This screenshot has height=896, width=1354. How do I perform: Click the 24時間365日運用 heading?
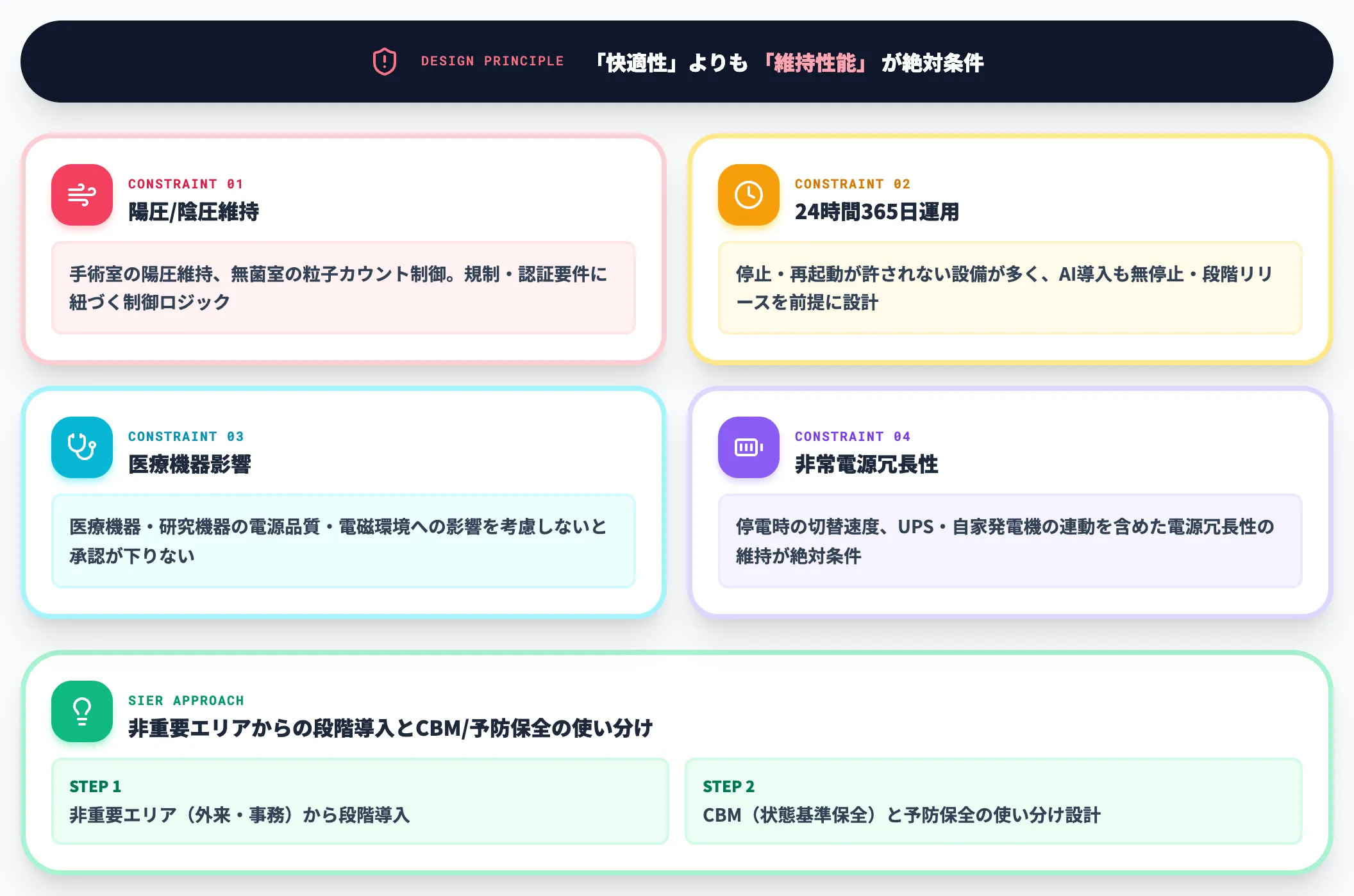877,212
